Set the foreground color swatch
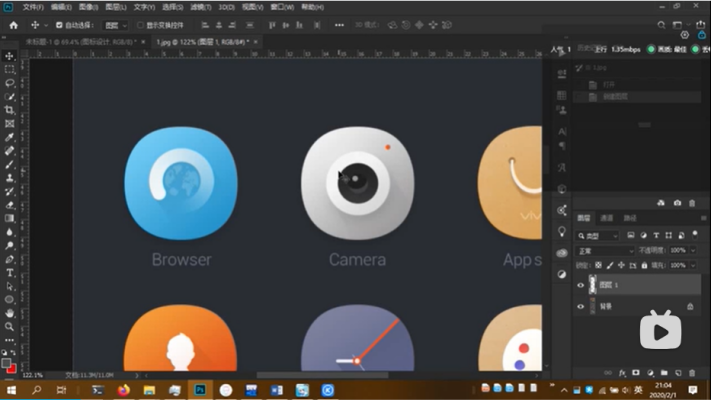The image size is (711, 400). click(6, 363)
